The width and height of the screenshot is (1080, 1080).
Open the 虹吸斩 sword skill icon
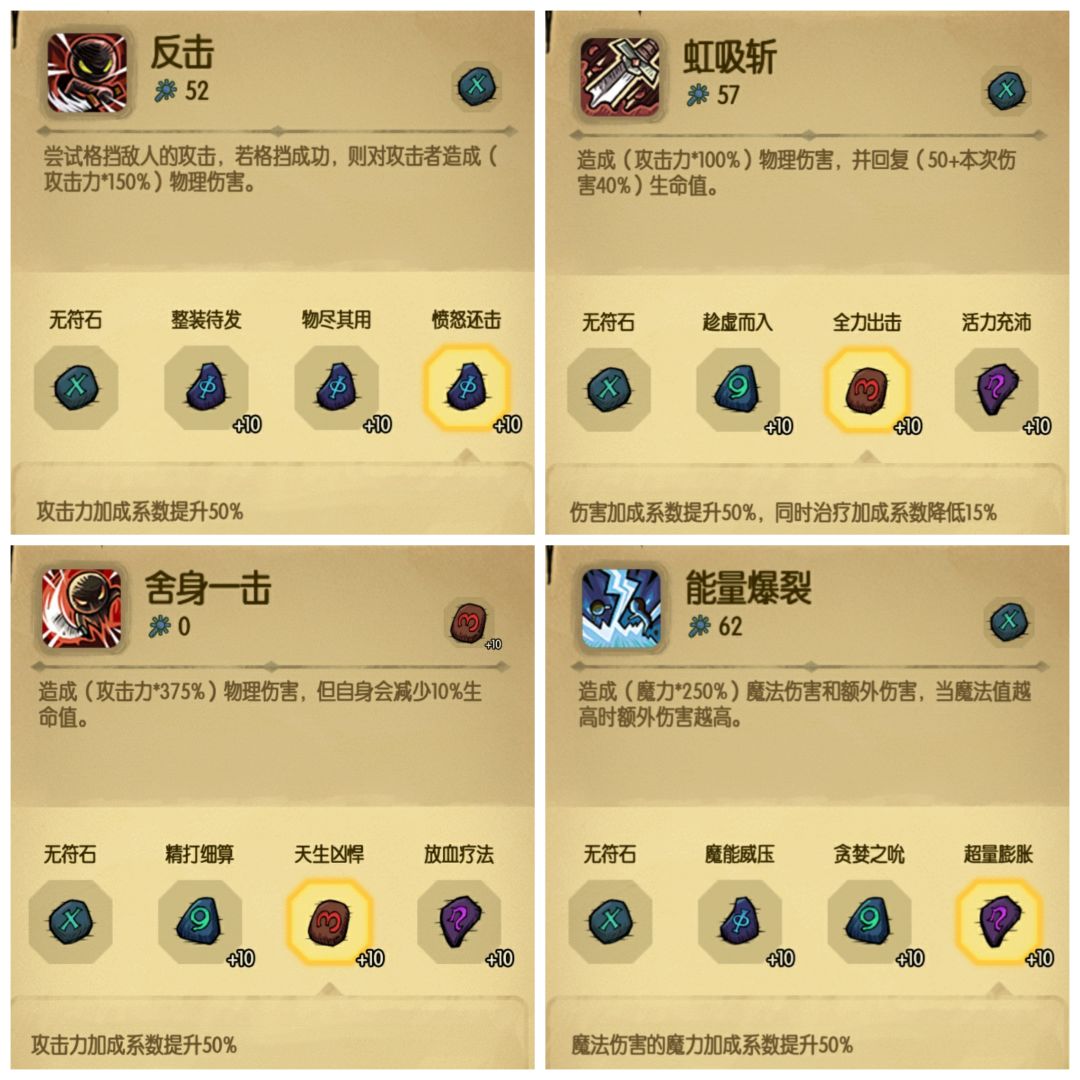(x=620, y=76)
